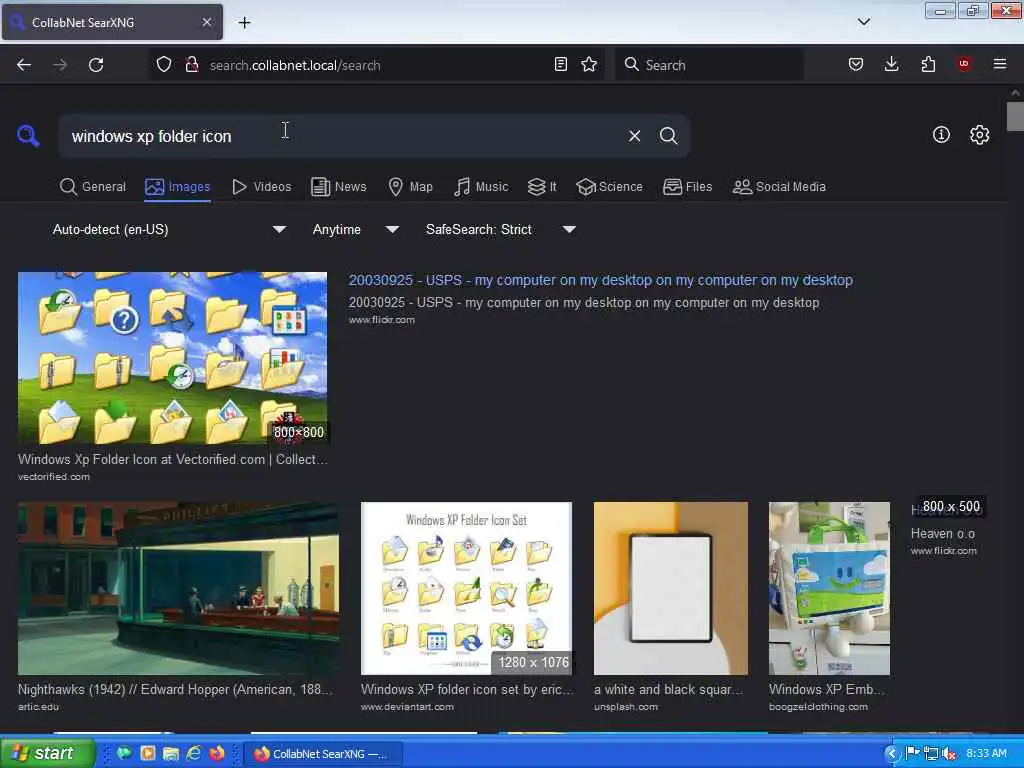
Task: Bookmark this page with the star icon
Action: click(589, 64)
